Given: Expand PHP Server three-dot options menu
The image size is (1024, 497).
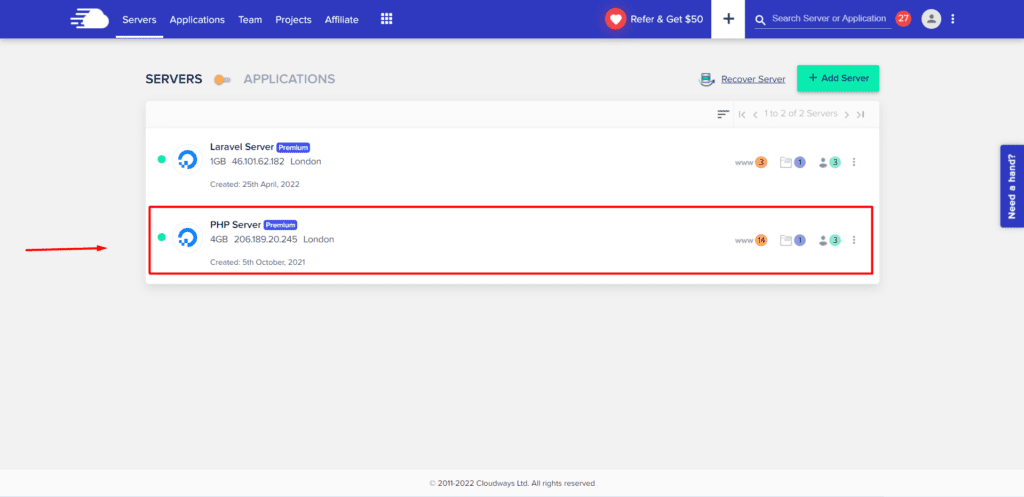Looking at the screenshot, I should 854,240.
